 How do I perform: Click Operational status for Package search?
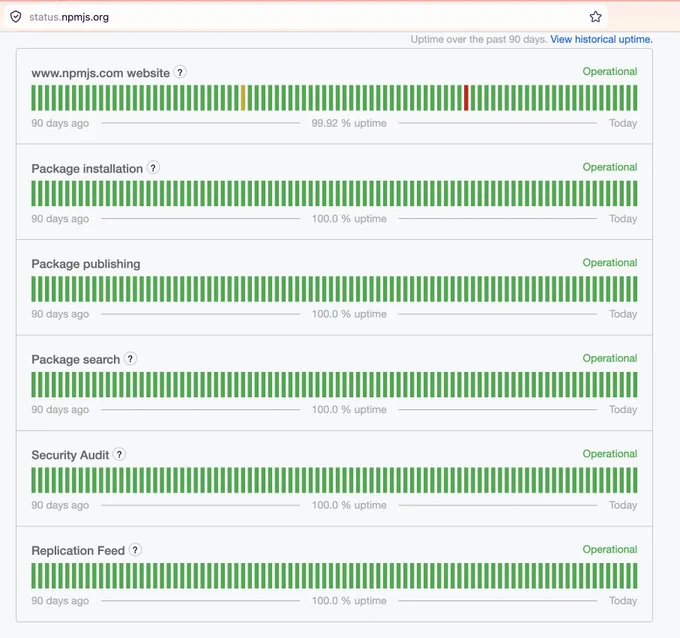pyautogui.click(x=610, y=358)
